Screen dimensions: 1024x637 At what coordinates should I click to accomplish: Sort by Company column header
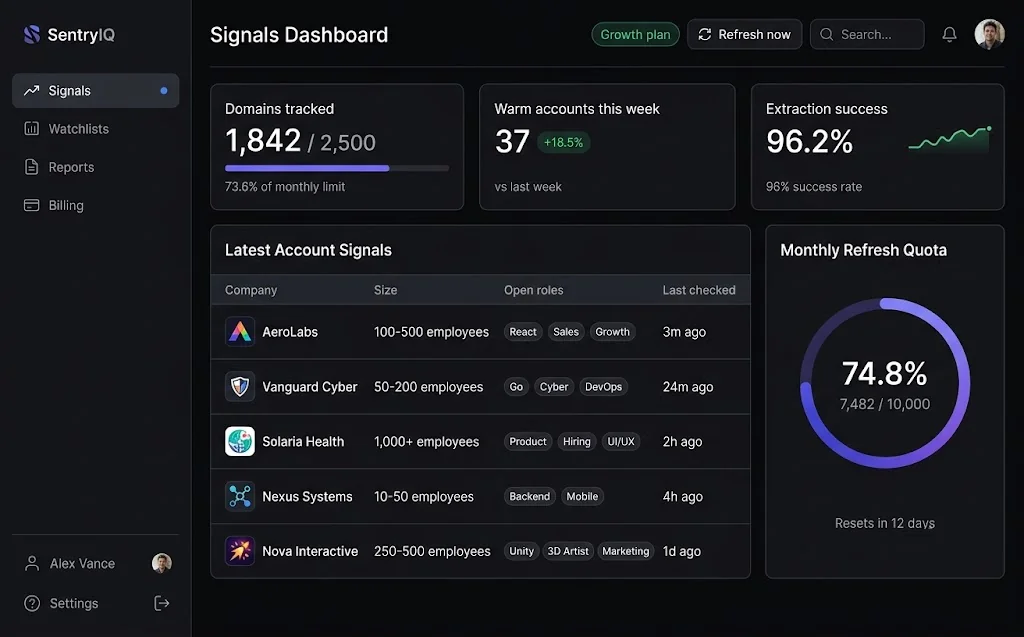pyautogui.click(x=251, y=290)
